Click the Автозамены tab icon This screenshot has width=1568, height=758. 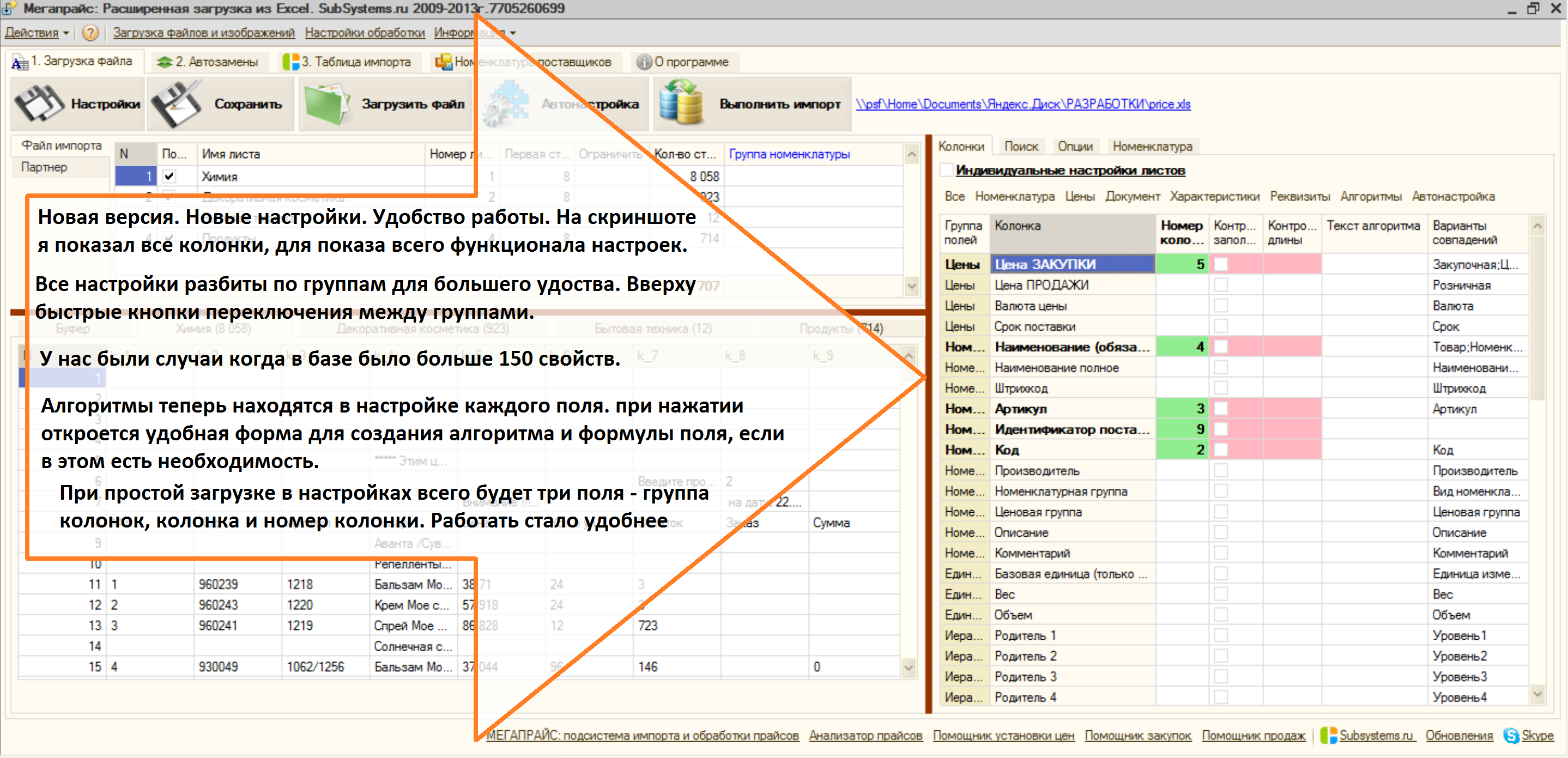tap(165, 62)
